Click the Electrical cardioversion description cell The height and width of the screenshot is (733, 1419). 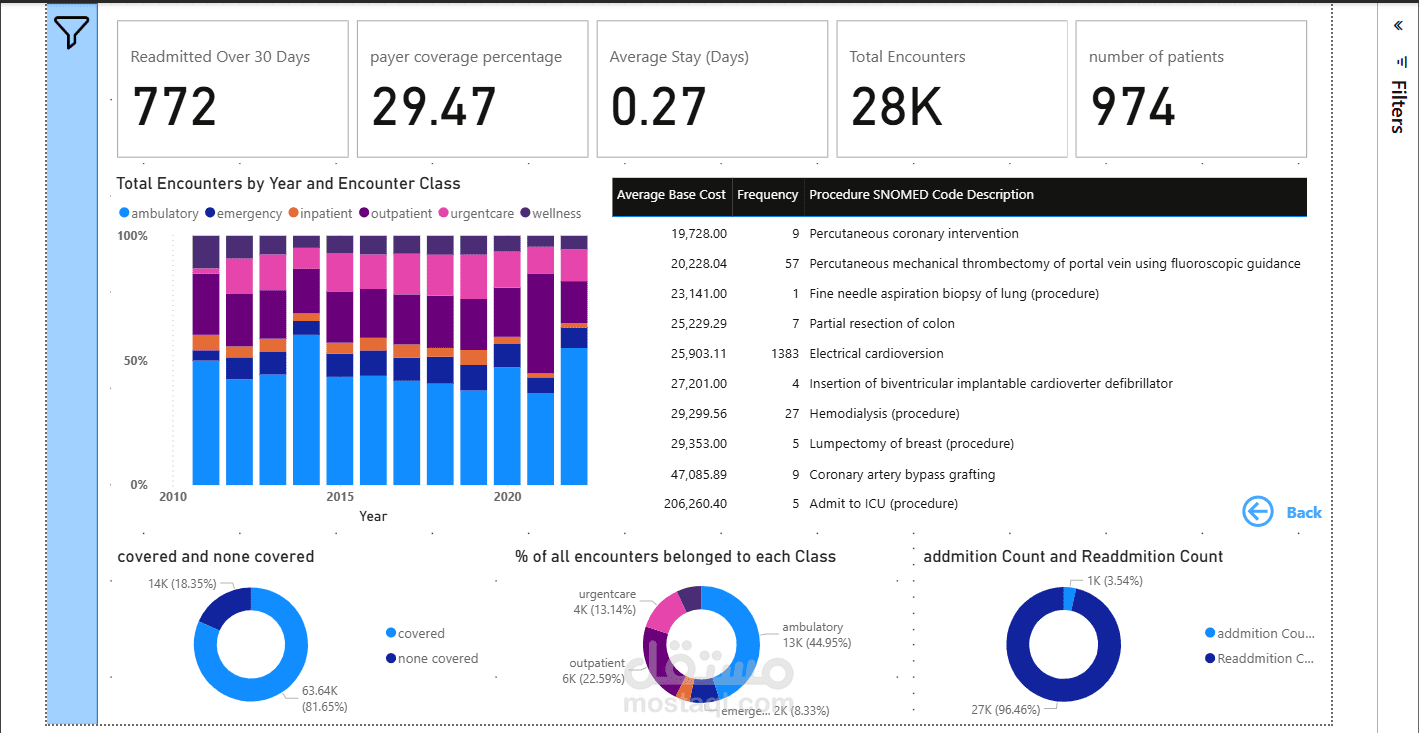[x=876, y=353]
